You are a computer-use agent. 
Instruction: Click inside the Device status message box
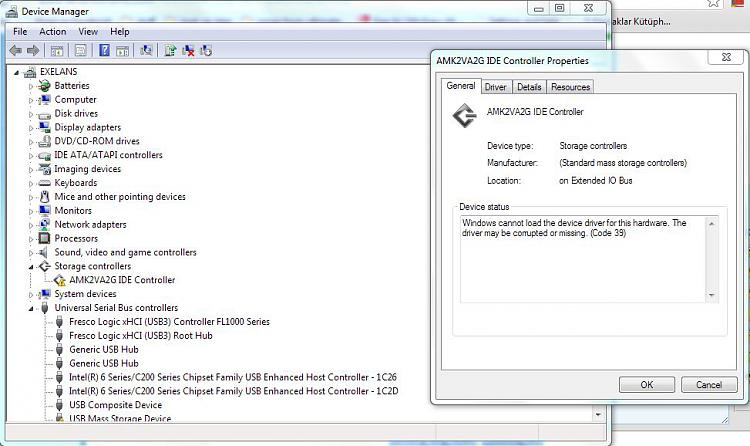pyautogui.click(x=583, y=259)
